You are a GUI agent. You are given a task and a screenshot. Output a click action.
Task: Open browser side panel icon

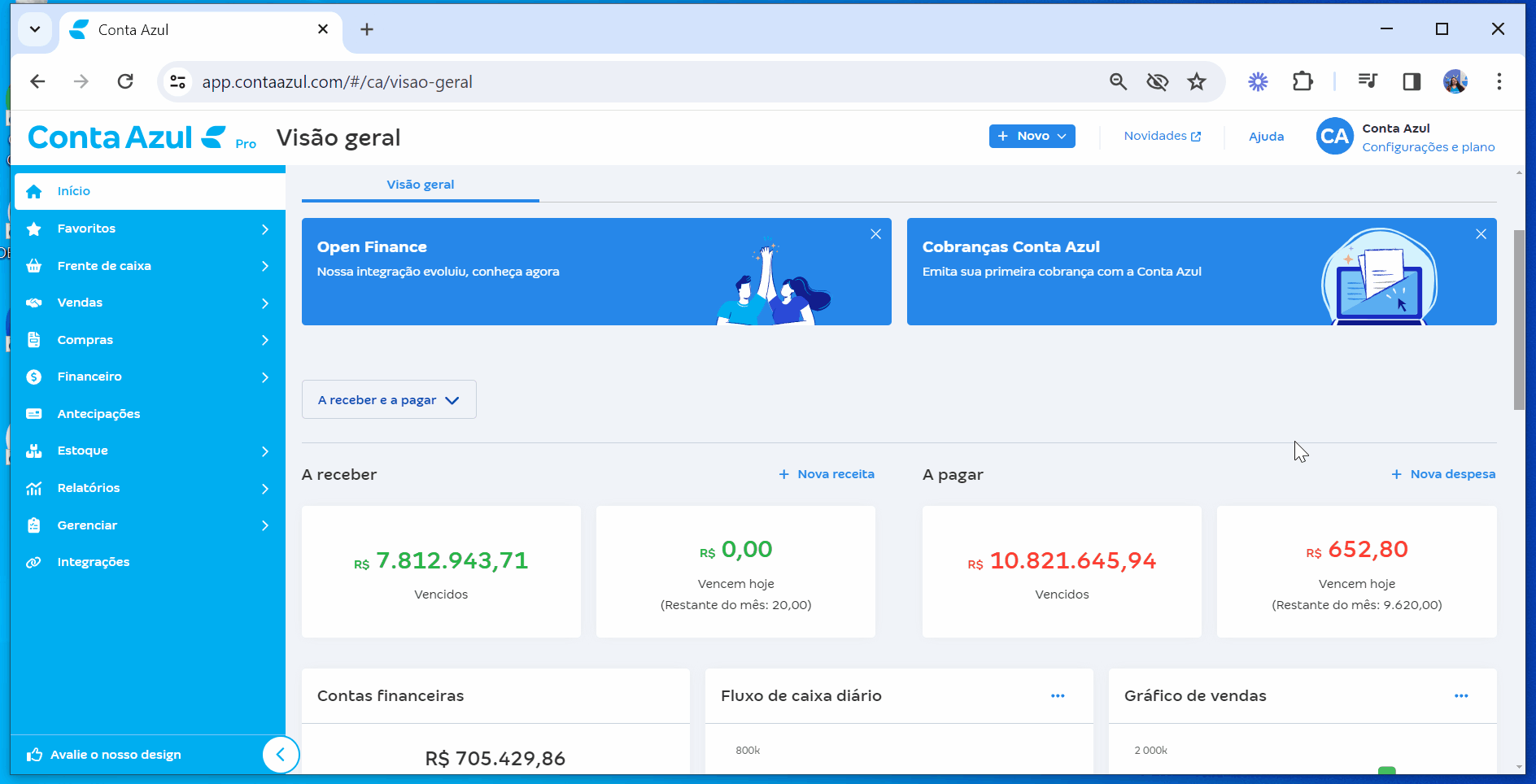[1412, 81]
